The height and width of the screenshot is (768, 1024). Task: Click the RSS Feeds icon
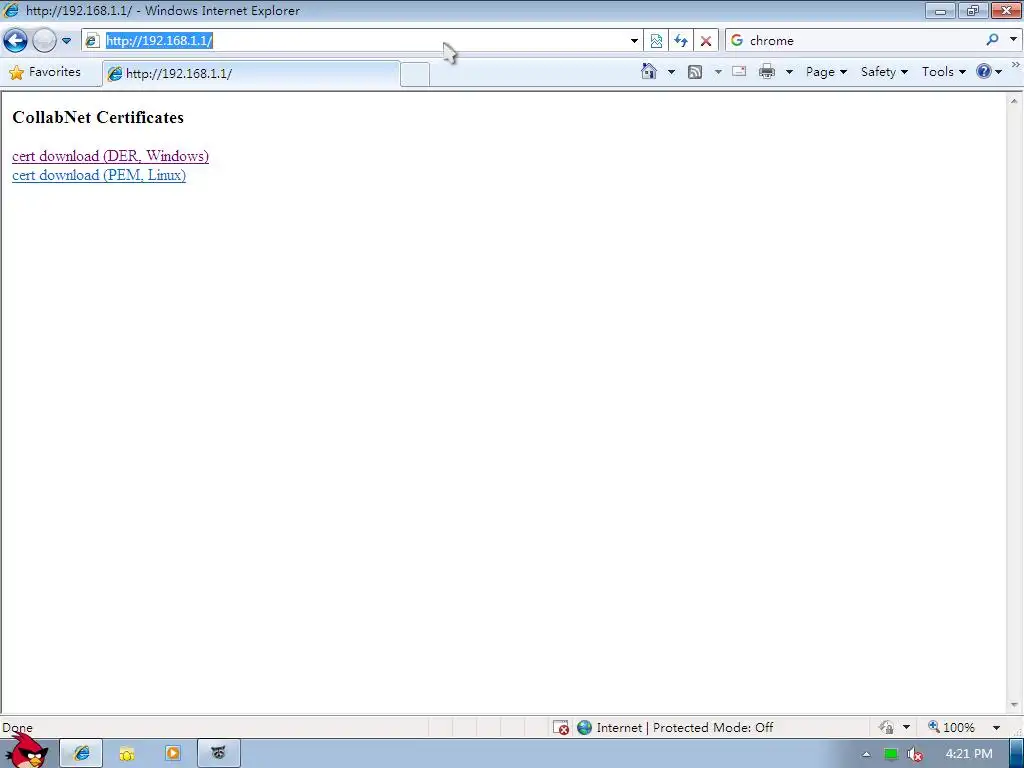(695, 72)
